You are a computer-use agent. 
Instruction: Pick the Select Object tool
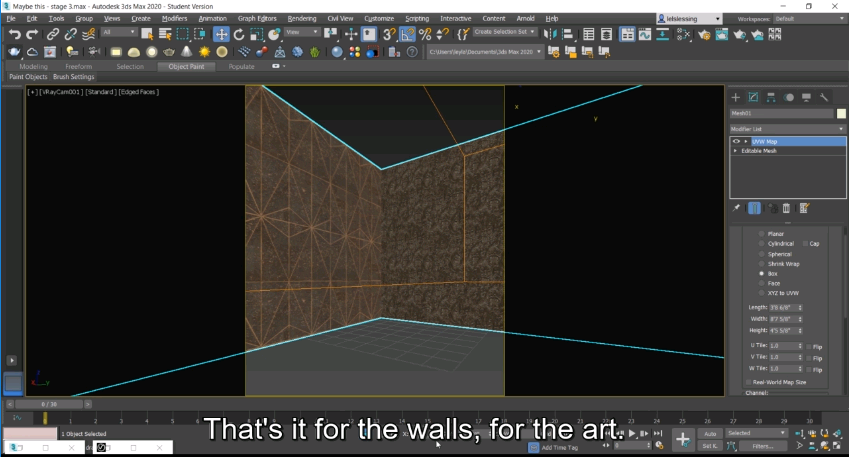tap(147, 35)
